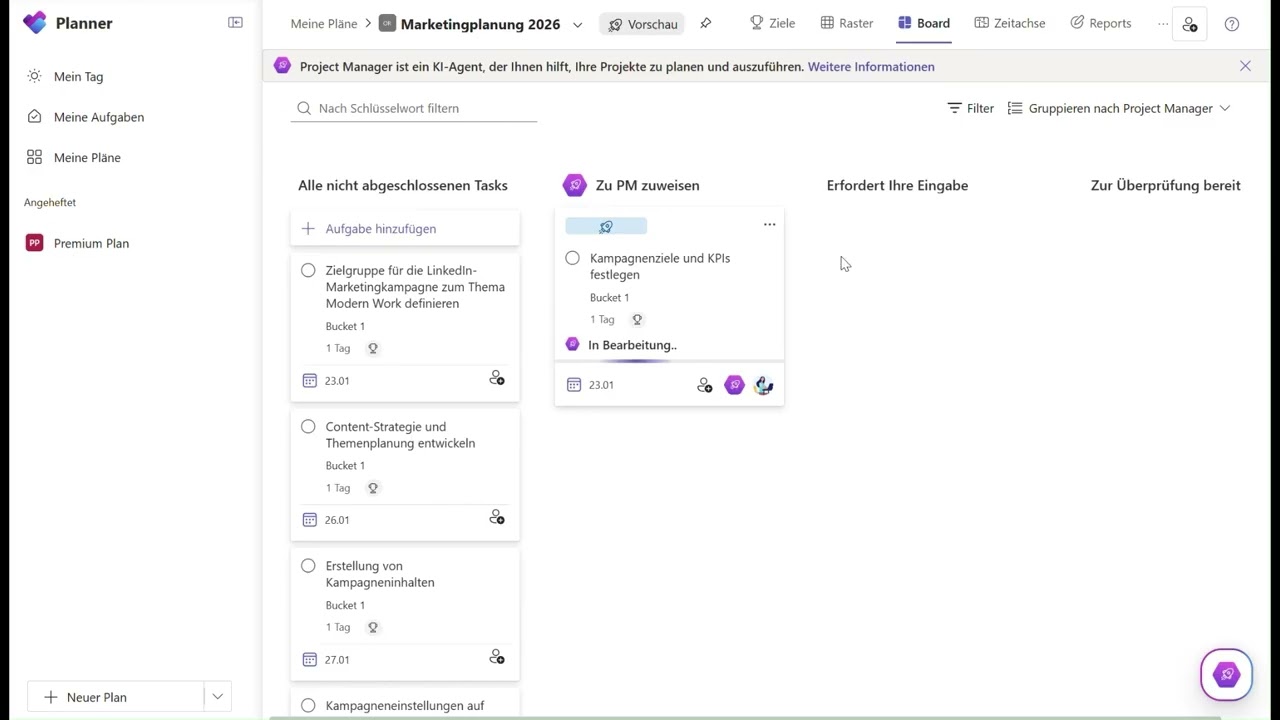Click Project Manager agent avatar on Kampagnenziele card
1280x720 pixels.
tap(735, 385)
